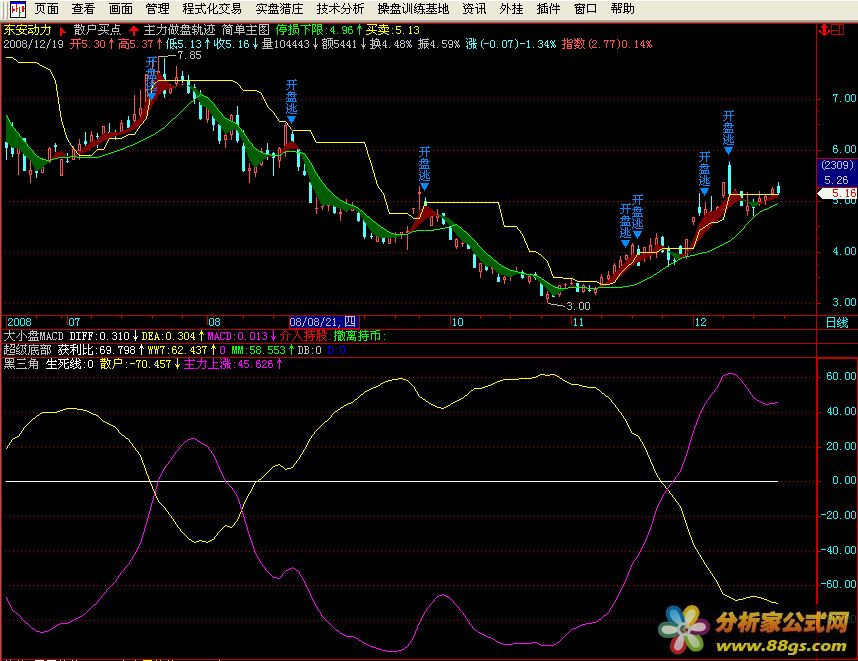The height and width of the screenshot is (661, 858).
Task: Click the 散户:-70.457 value
Action: pos(136,364)
